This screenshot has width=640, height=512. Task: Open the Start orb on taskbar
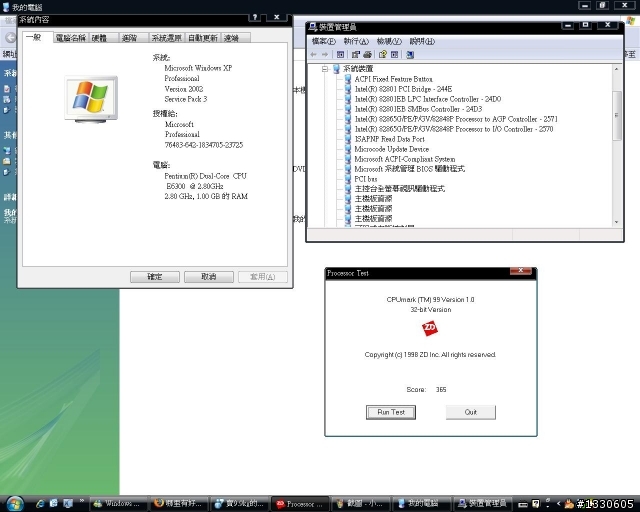[x=15, y=504]
